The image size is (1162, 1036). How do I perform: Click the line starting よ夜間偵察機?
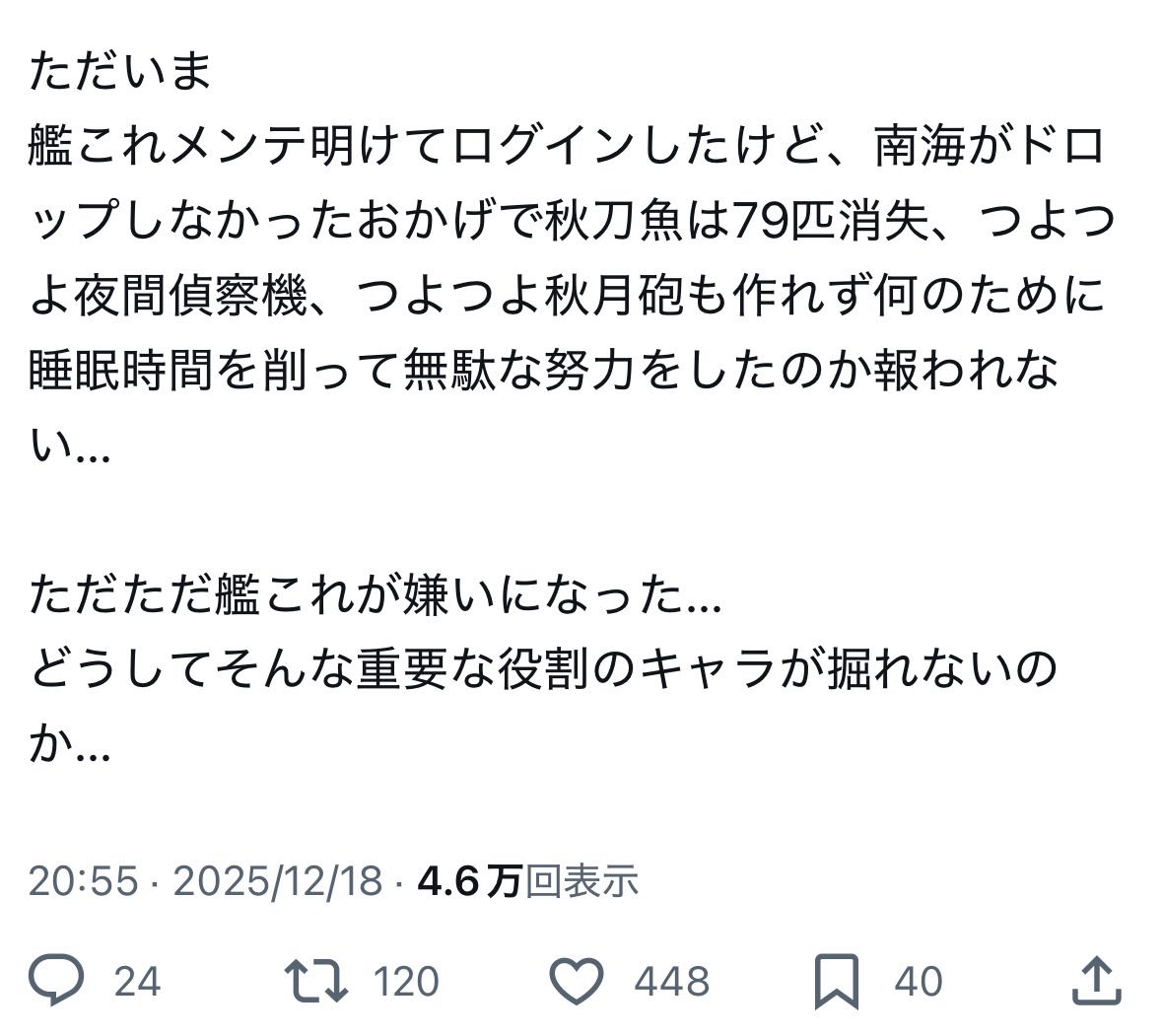click(567, 297)
